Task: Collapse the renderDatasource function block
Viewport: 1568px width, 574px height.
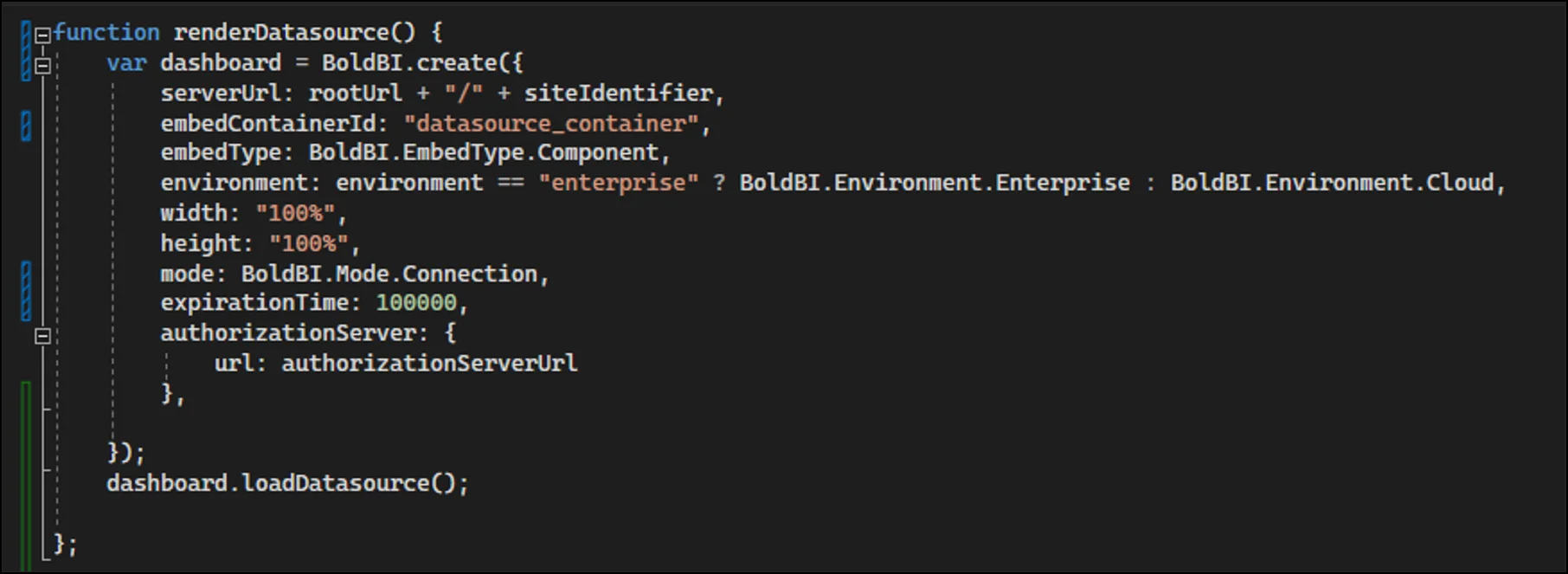Action: 42,35
